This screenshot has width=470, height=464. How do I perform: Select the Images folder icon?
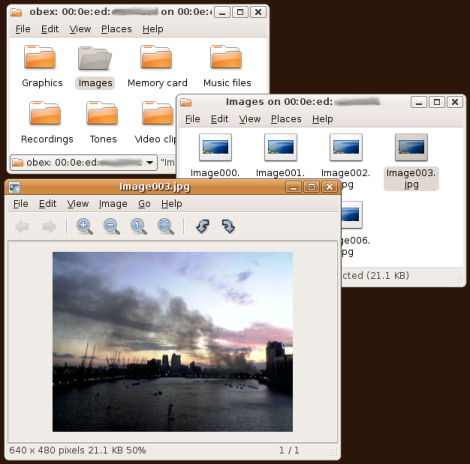(x=95, y=58)
